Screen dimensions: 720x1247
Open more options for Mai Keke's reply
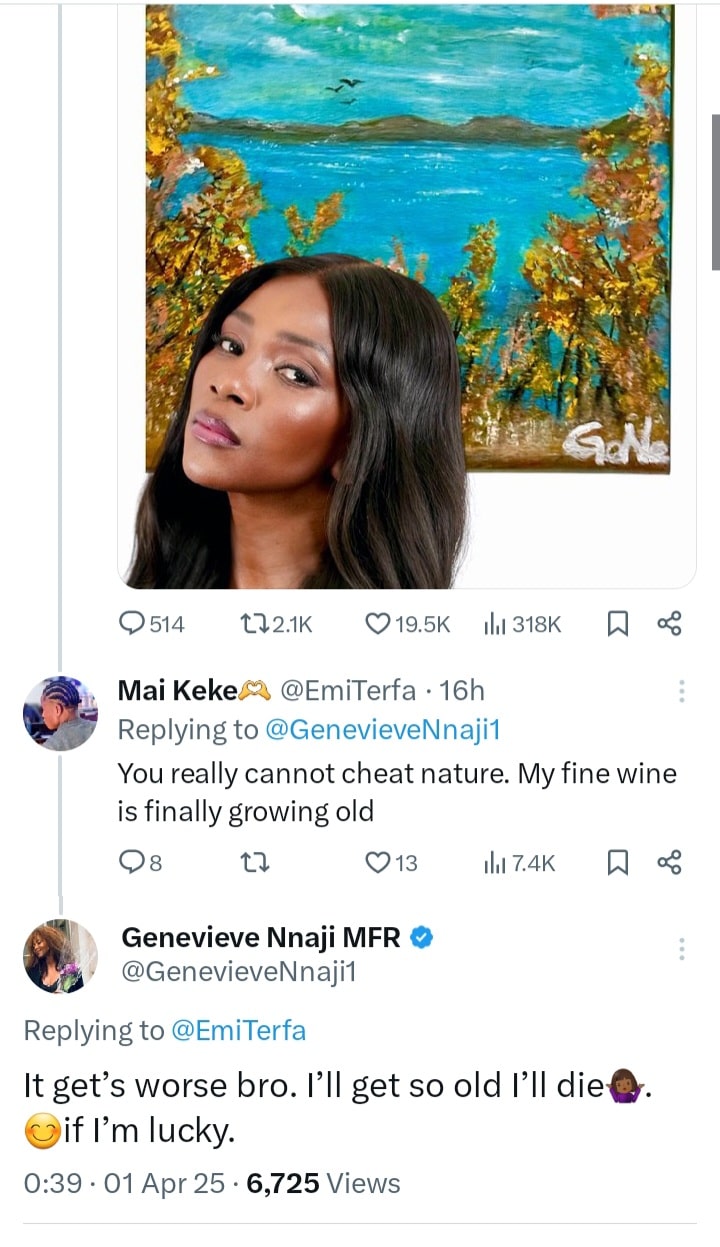point(682,691)
